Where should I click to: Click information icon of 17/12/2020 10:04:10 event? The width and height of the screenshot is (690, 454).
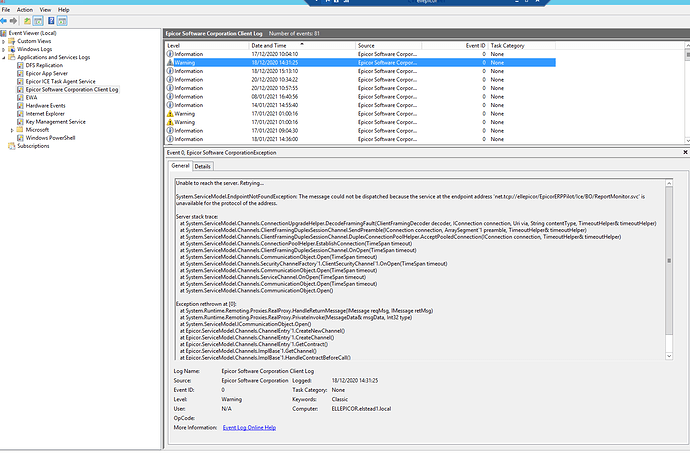pyautogui.click(x=170, y=54)
